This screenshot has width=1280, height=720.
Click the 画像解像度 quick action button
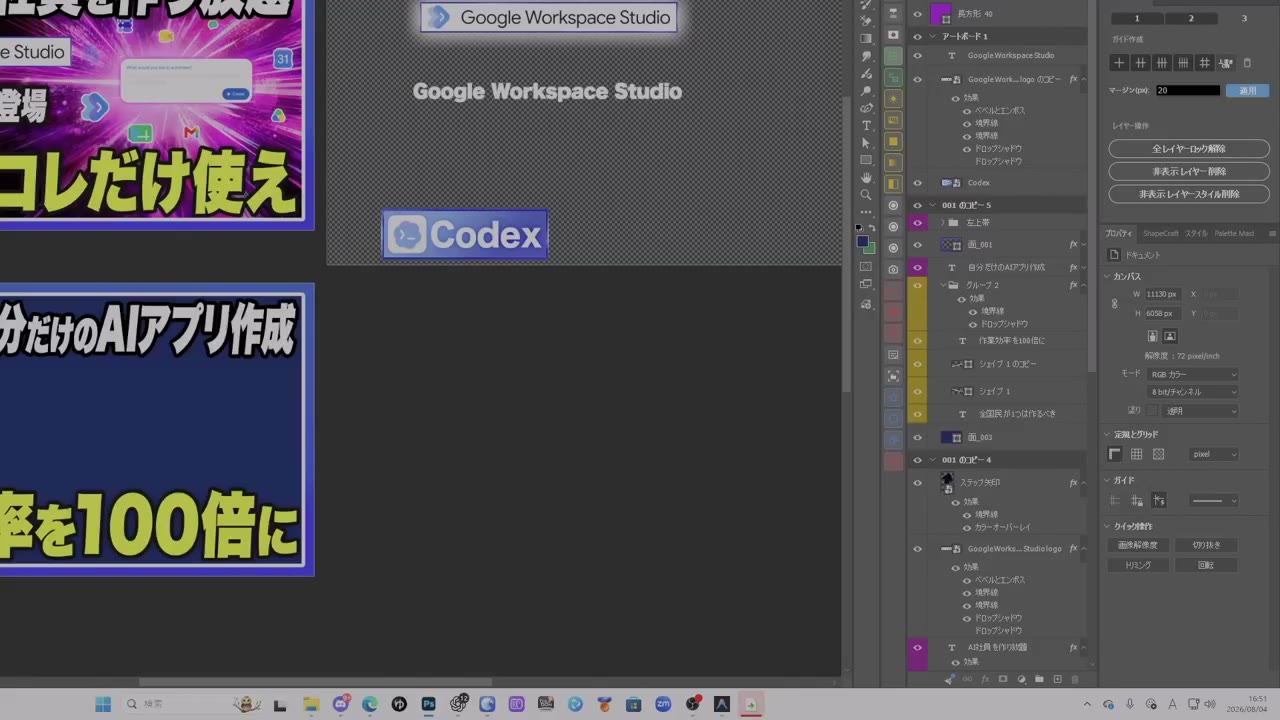(x=1137, y=545)
